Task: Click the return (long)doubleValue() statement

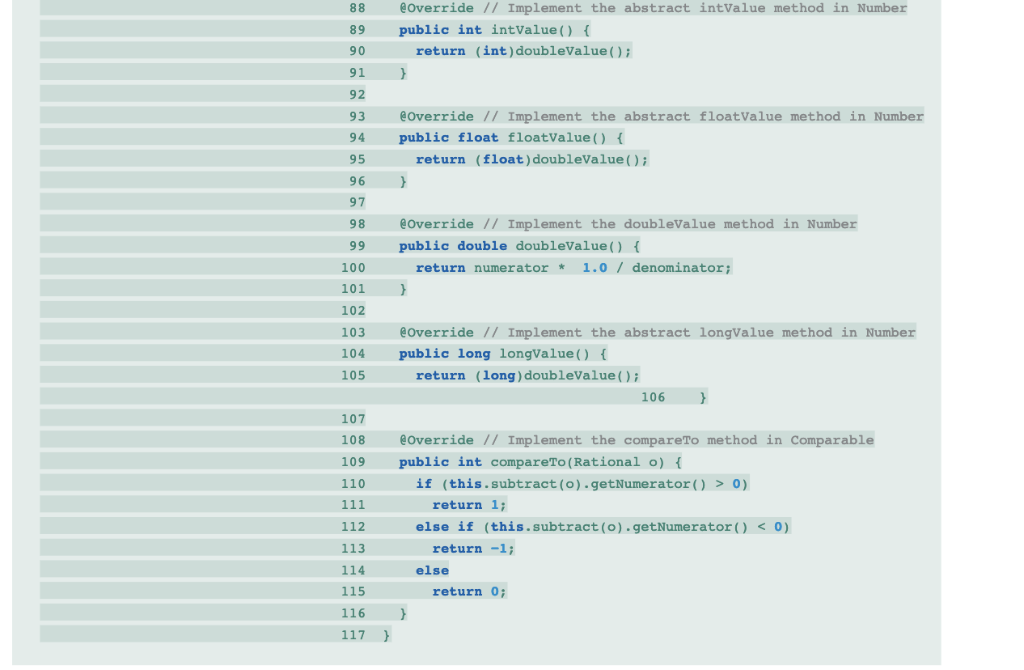Action: point(528,376)
